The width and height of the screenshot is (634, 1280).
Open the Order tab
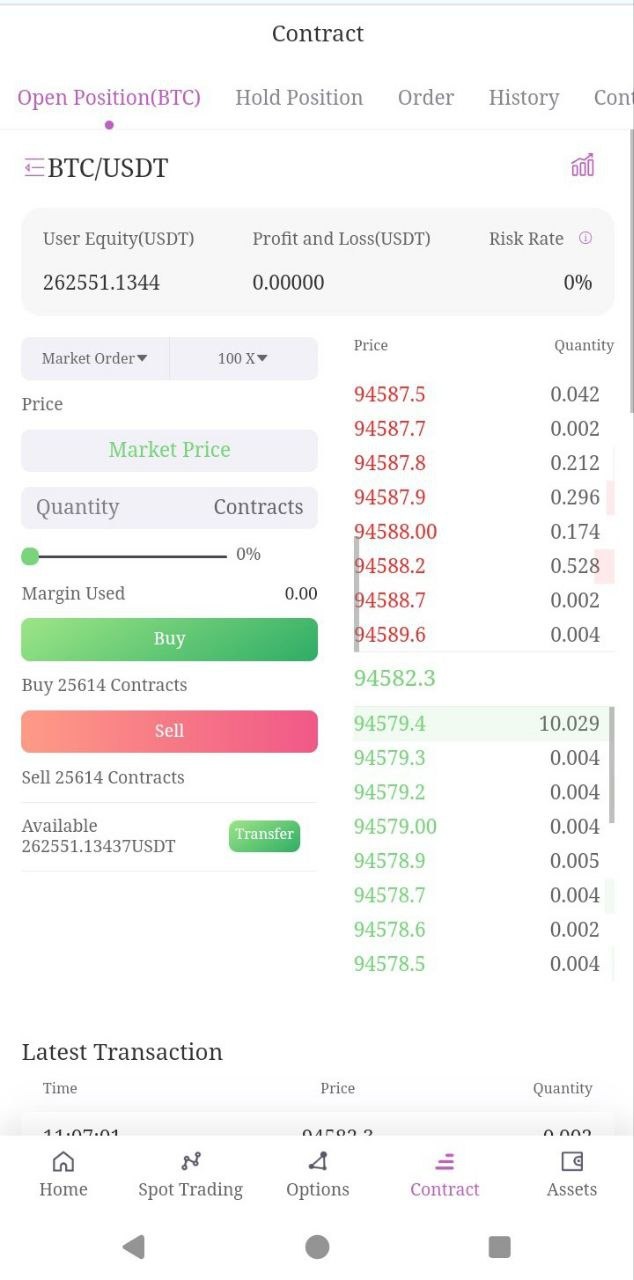426,97
